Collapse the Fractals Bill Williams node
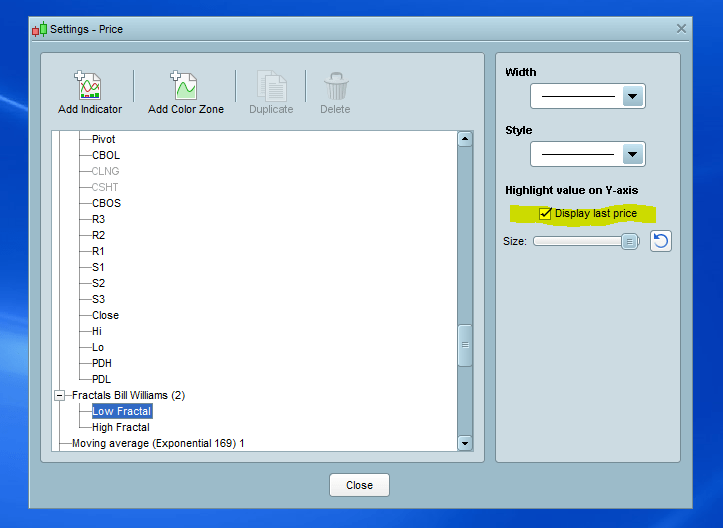Viewport: 723px width, 528px height. click(59, 396)
